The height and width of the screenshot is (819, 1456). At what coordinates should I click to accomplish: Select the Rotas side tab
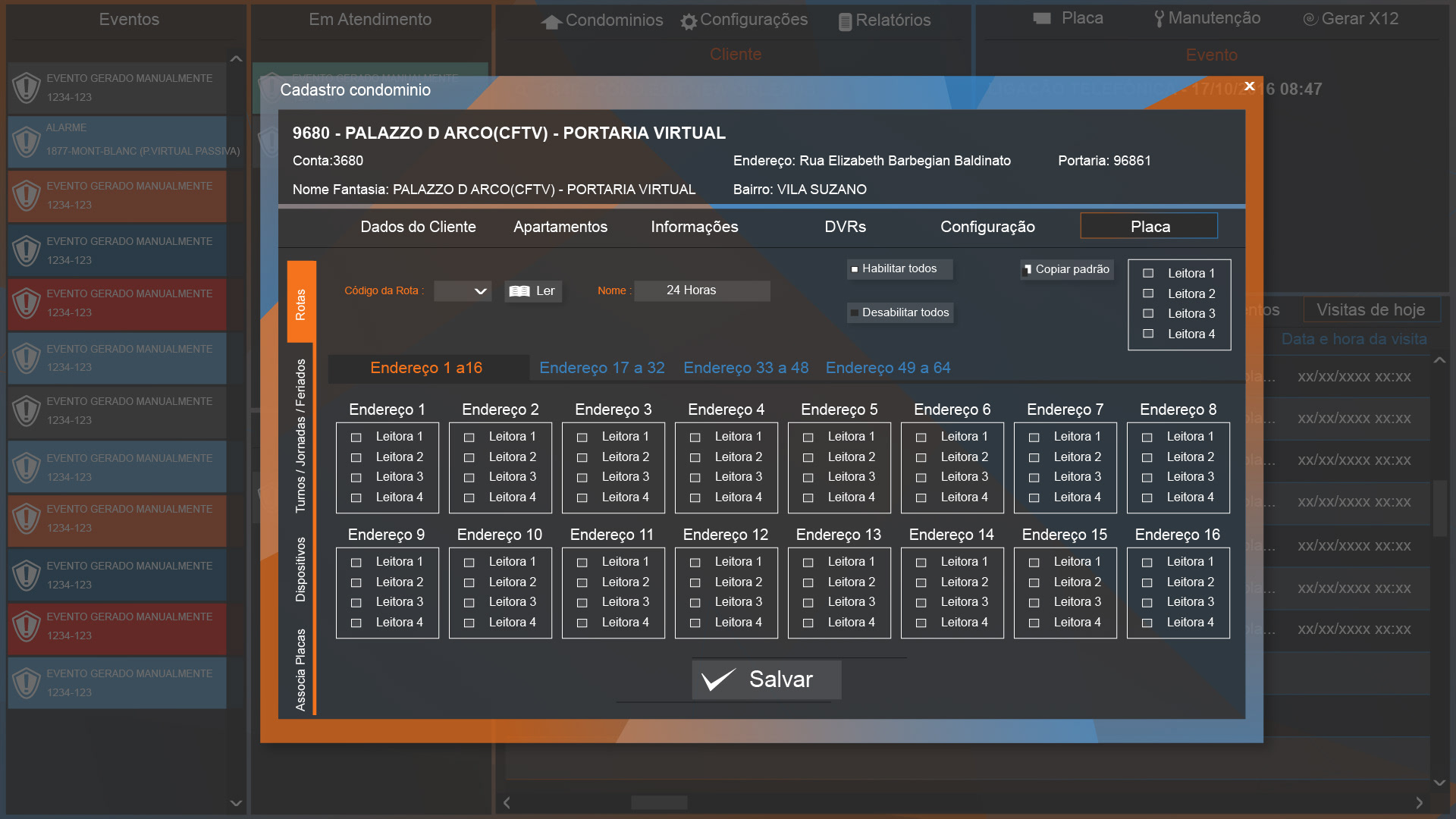(x=301, y=303)
